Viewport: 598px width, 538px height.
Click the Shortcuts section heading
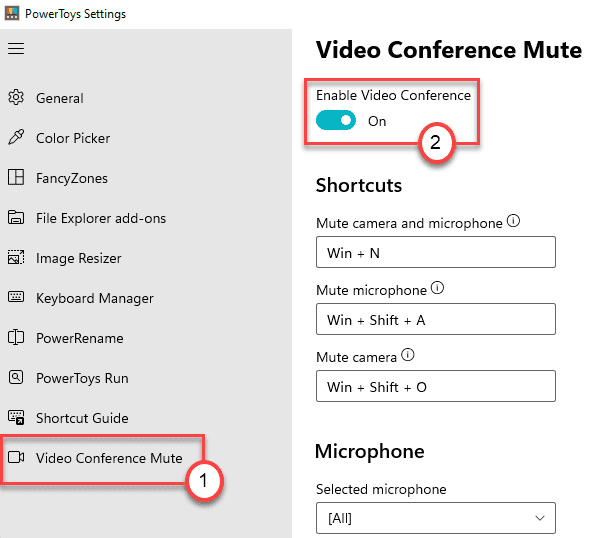[x=358, y=185]
